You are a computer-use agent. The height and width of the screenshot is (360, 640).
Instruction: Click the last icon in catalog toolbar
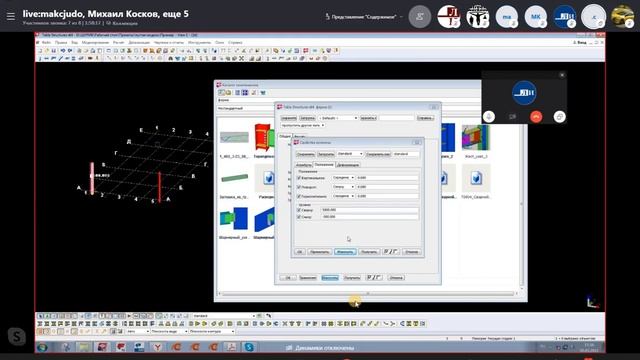263,93
